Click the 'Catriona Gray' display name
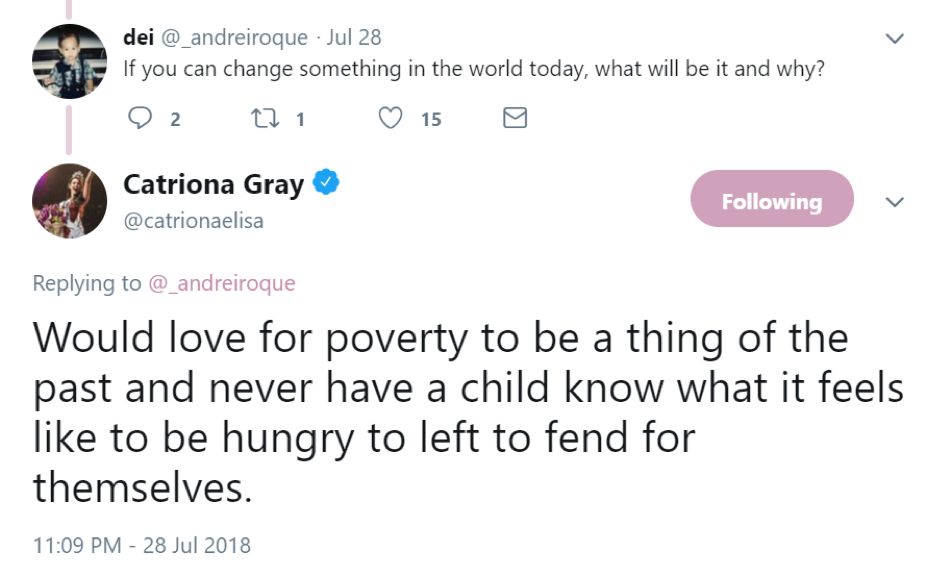 pyautogui.click(x=213, y=184)
